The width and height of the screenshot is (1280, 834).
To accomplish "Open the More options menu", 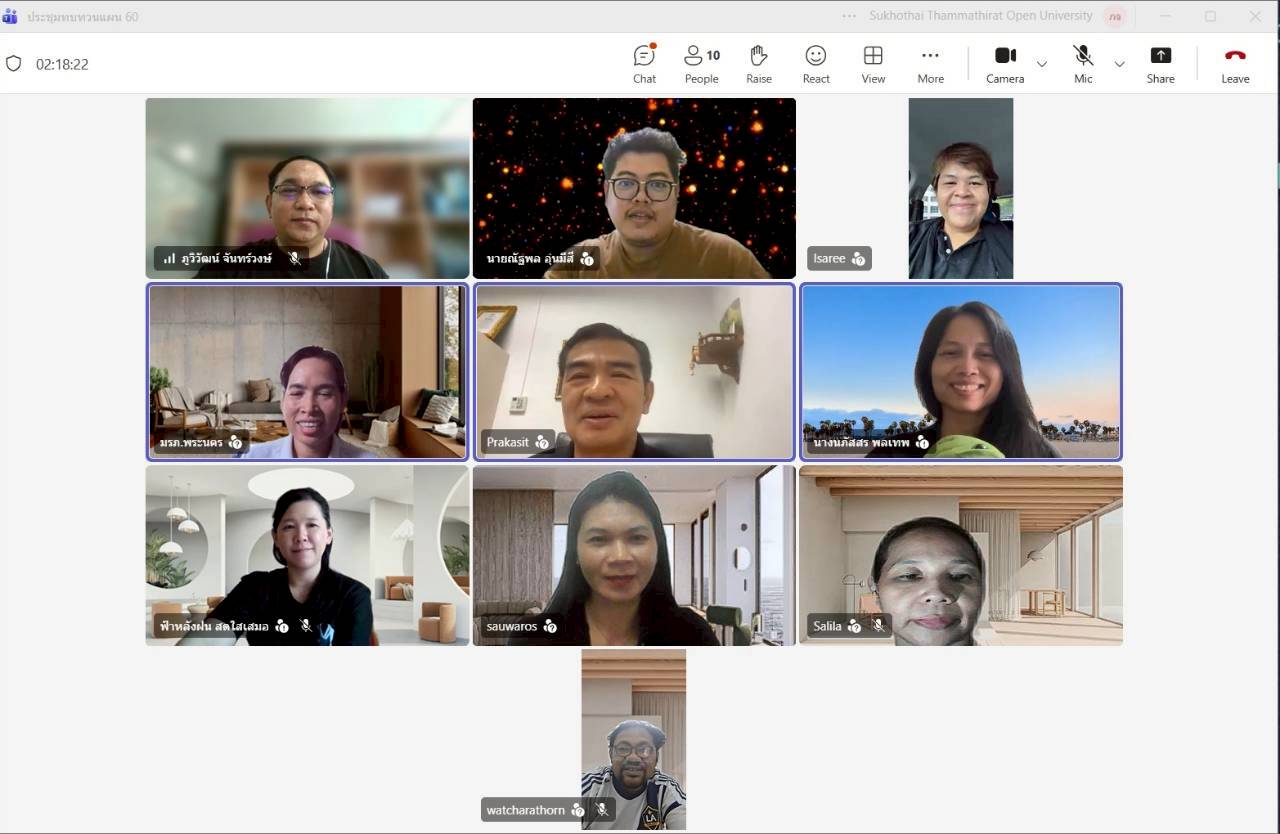I will click(930, 64).
